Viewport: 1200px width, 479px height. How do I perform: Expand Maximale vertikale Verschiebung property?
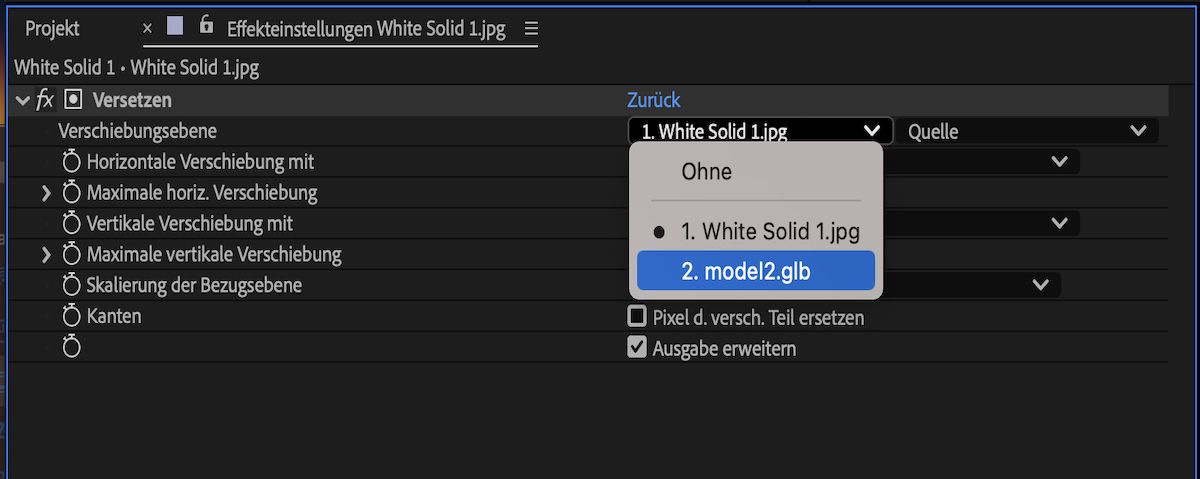click(x=46, y=254)
